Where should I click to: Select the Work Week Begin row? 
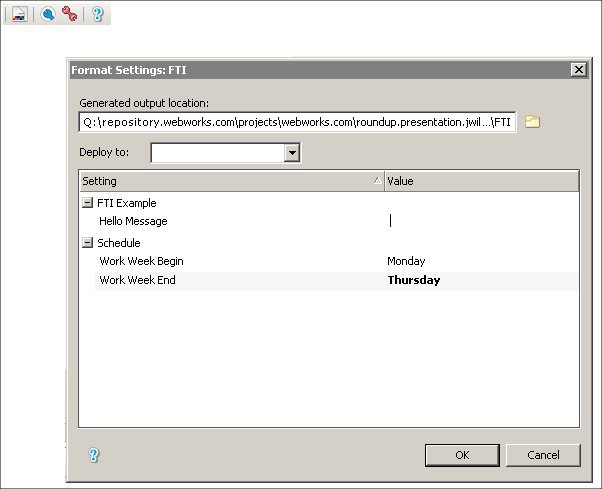[x=141, y=261]
